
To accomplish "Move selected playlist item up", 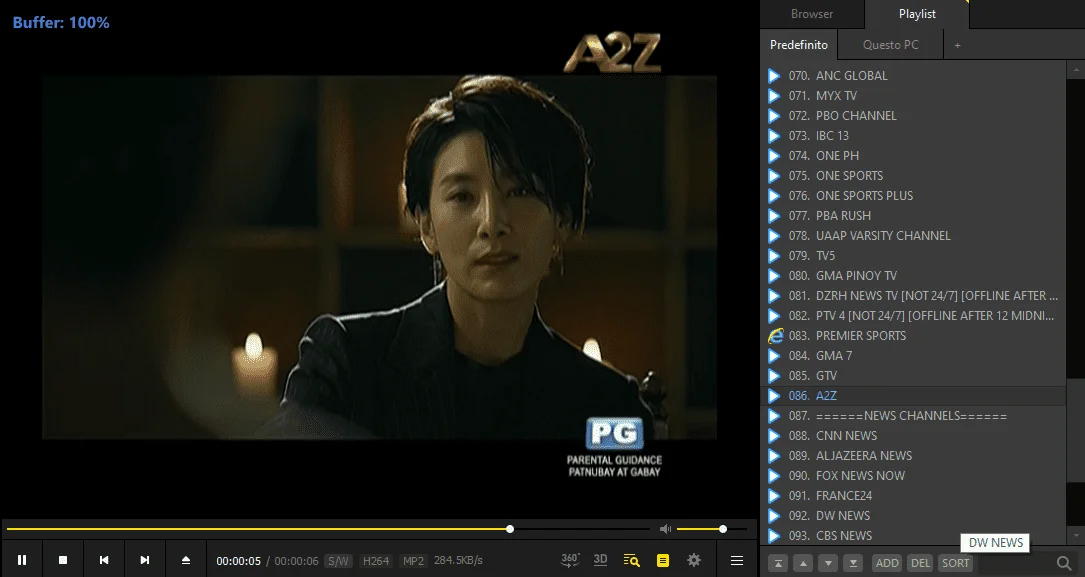I will coord(803,563).
